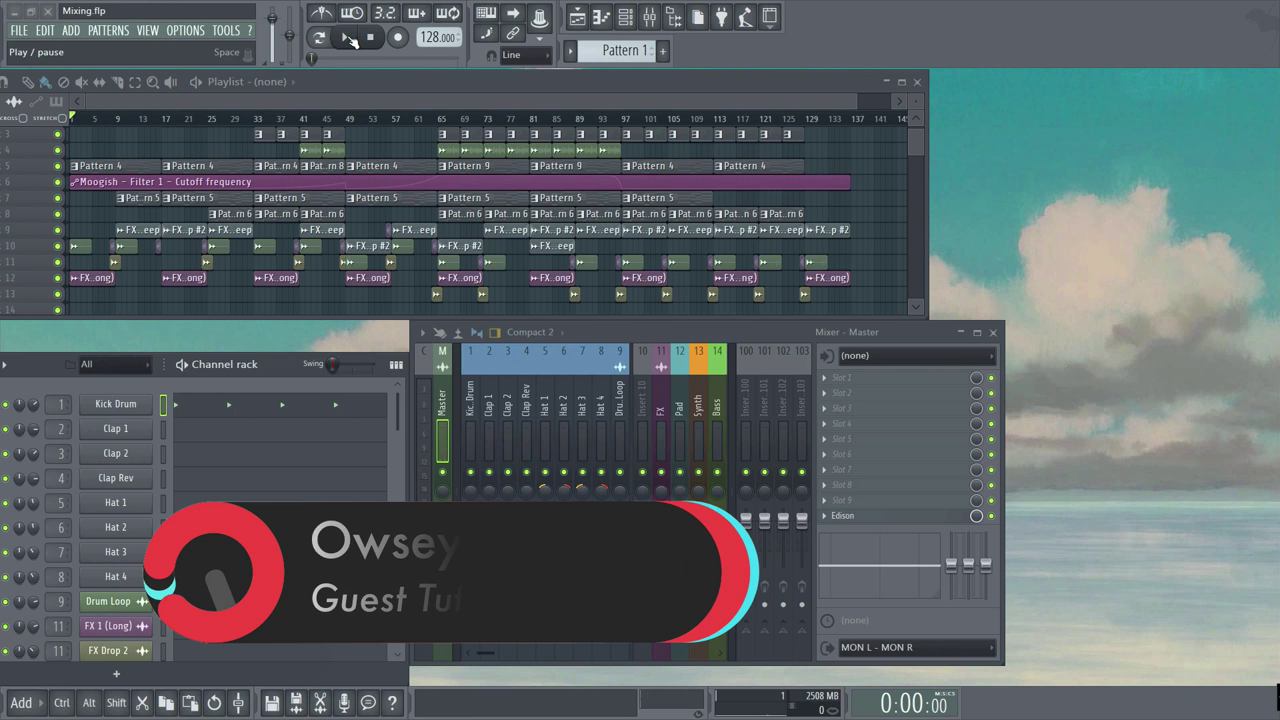Click the Swing knob in channel rack
Screen dimensions: 1280x720
click(333, 365)
